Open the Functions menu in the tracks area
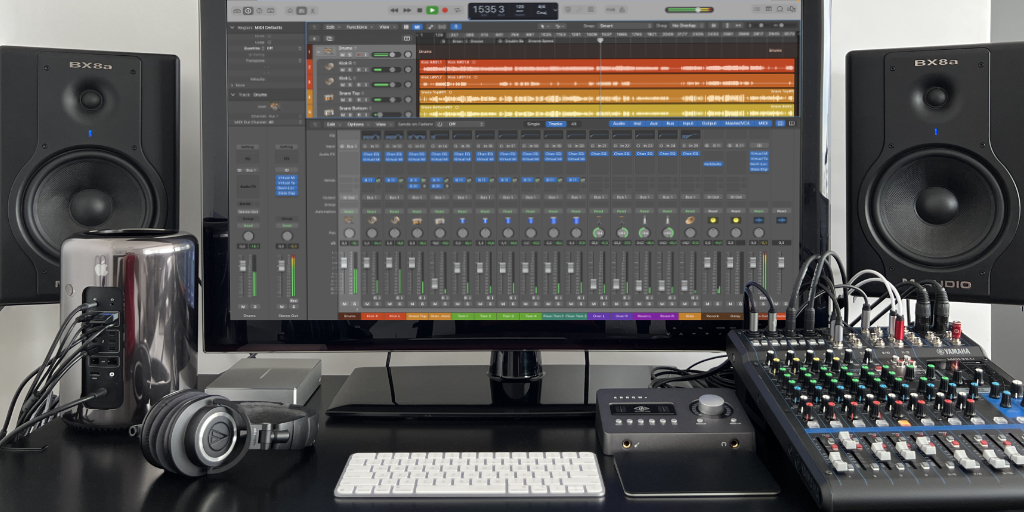This screenshot has height=512, width=1024. tap(360, 27)
